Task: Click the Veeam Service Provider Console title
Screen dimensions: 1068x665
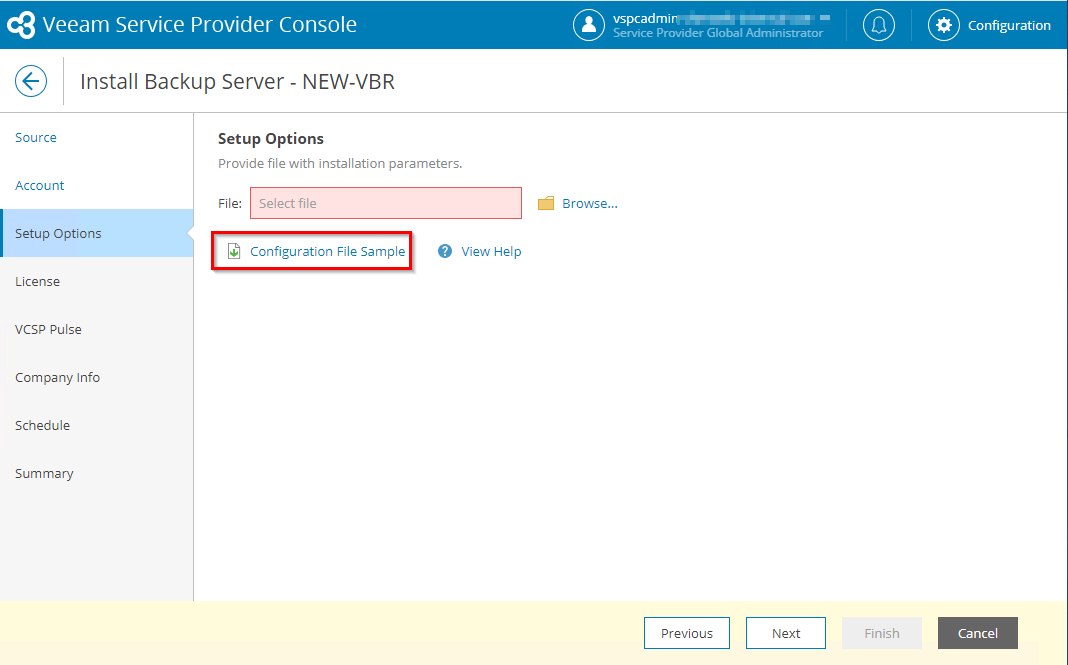Action: click(x=200, y=25)
